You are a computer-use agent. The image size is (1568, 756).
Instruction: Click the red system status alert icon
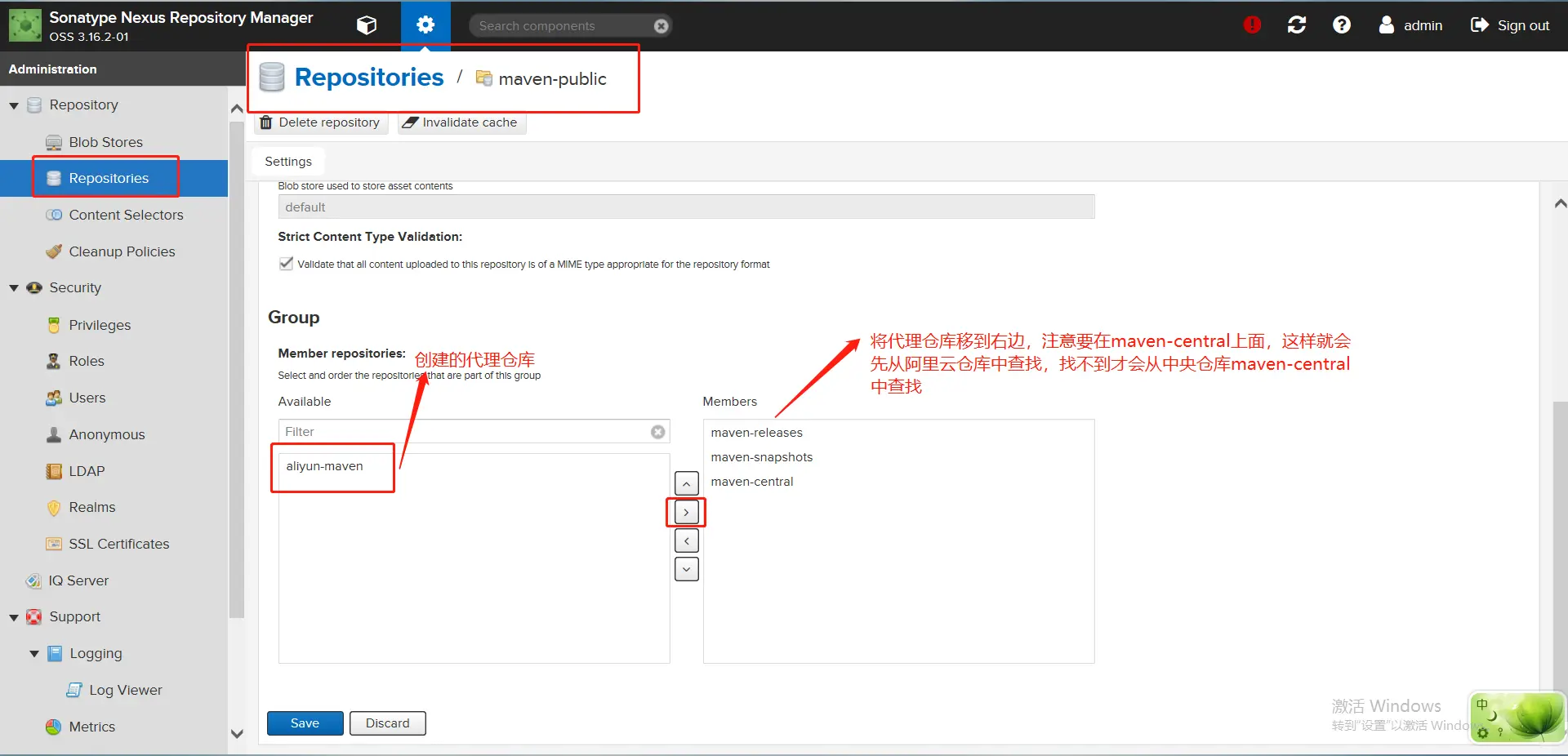[1252, 25]
